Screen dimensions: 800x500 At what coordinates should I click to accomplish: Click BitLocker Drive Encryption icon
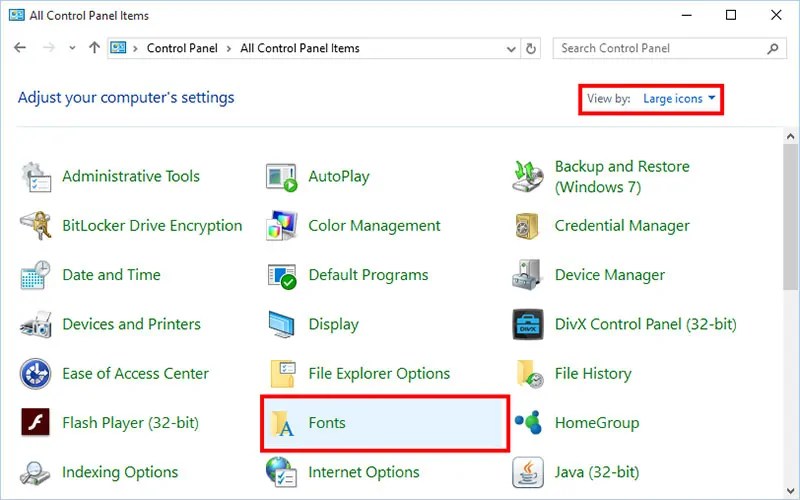tap(36, 226)
